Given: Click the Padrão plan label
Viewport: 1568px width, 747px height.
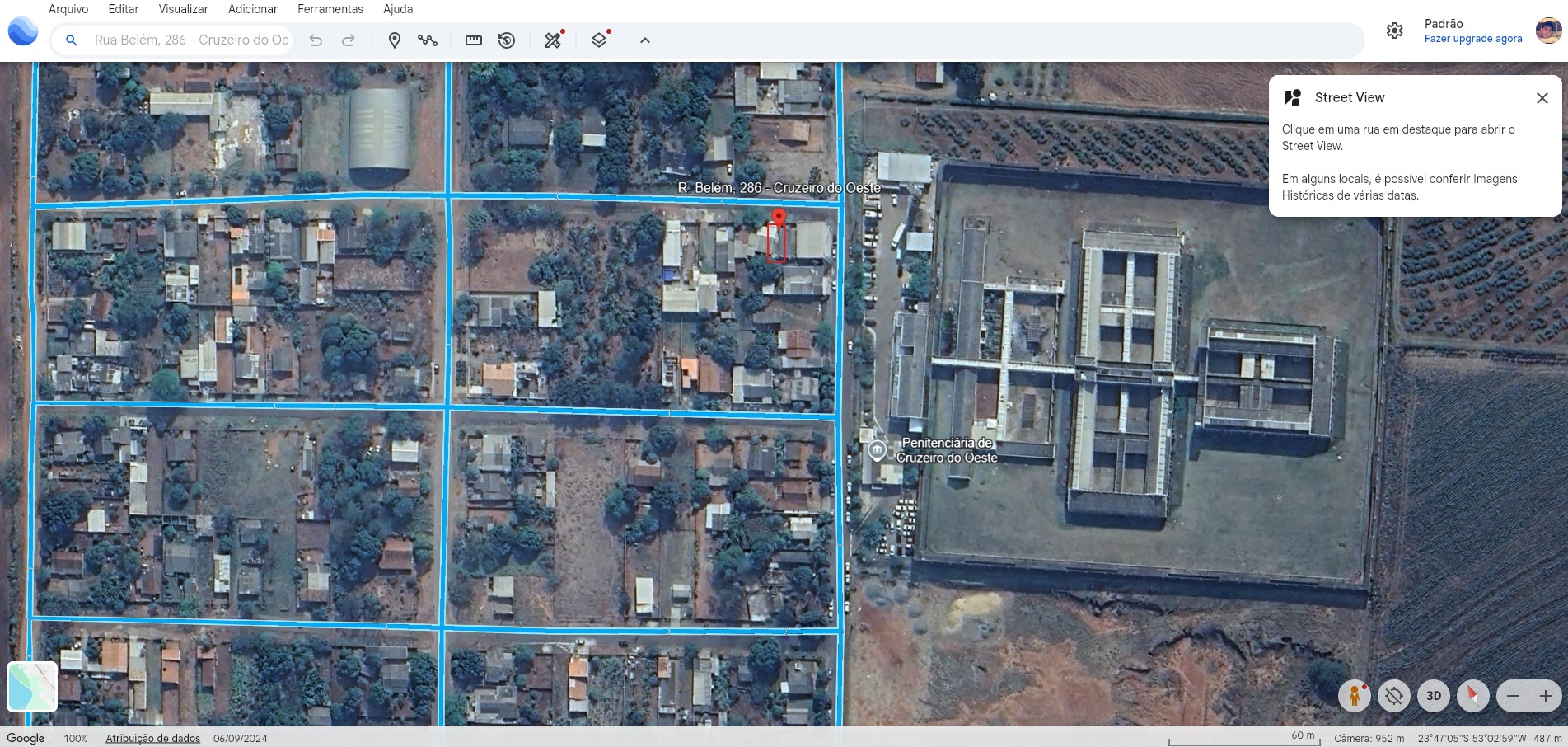Looking at the screenshot, I should pos(1444,24).
